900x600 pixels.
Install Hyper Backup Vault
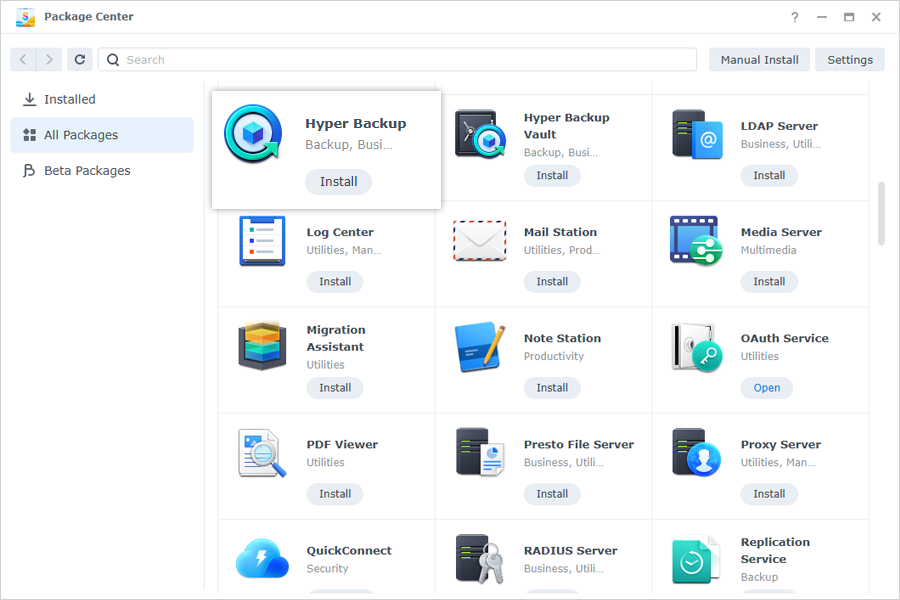coord(552,176)
